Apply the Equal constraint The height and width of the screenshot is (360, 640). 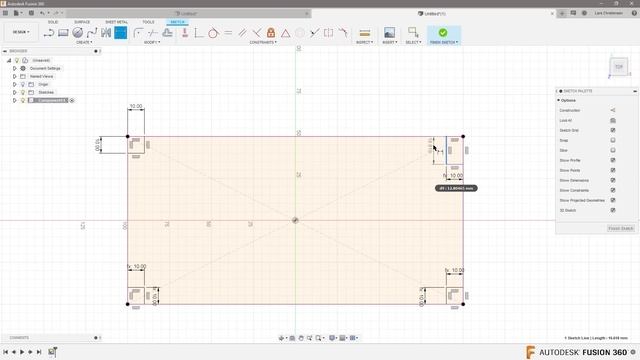point(228,33)
